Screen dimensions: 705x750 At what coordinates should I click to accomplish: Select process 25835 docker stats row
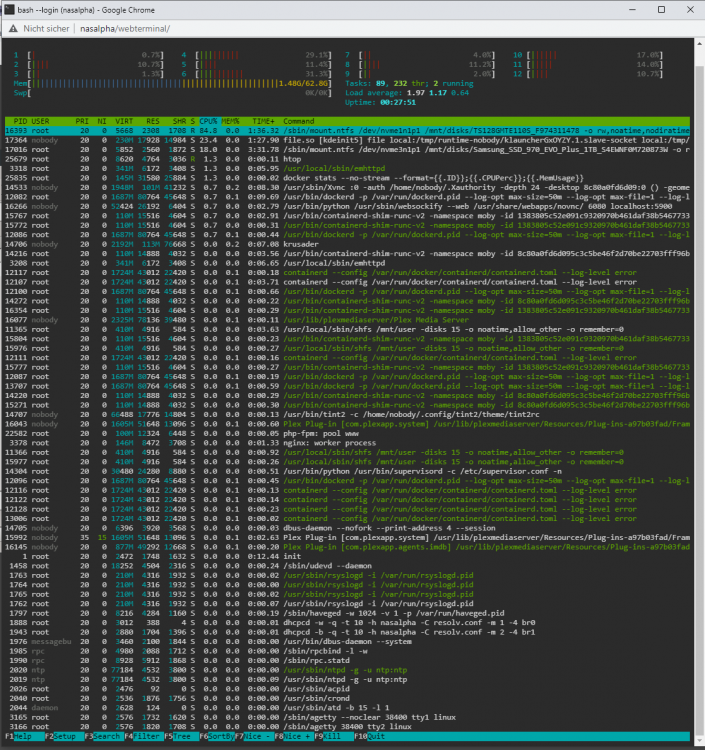tap(347, 178)
